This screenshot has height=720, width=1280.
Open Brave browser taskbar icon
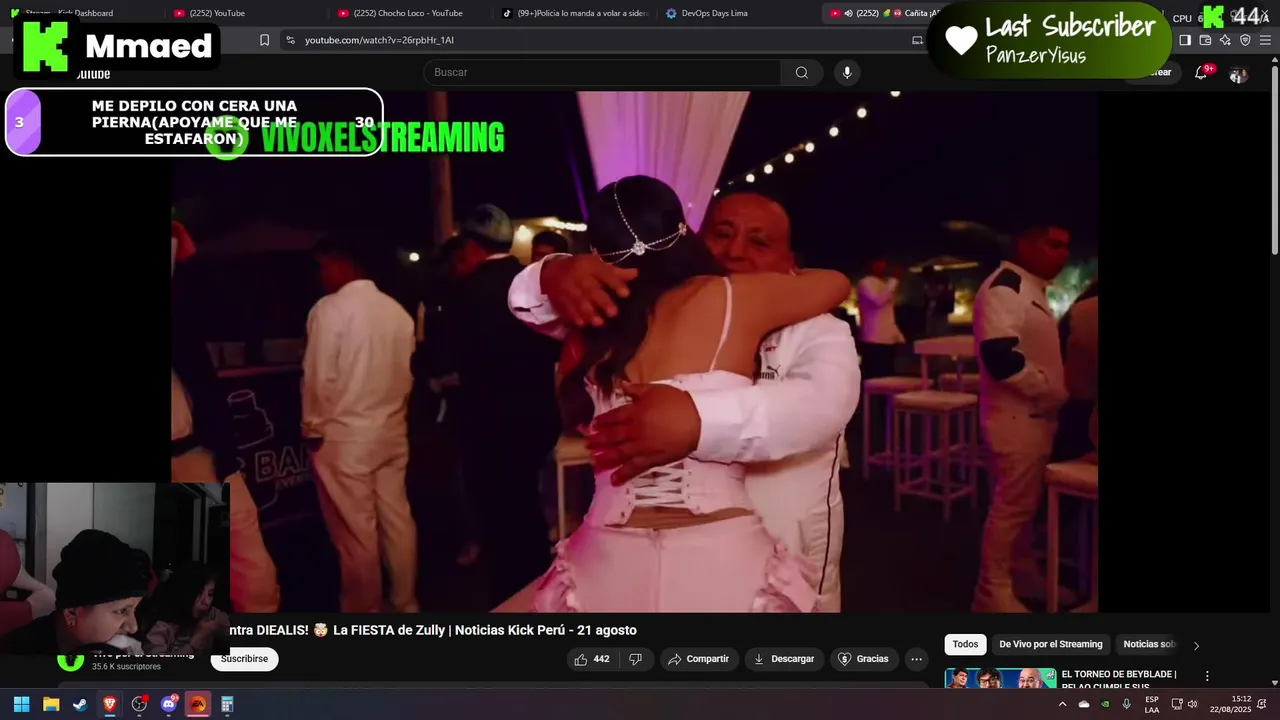click(110, 704)
